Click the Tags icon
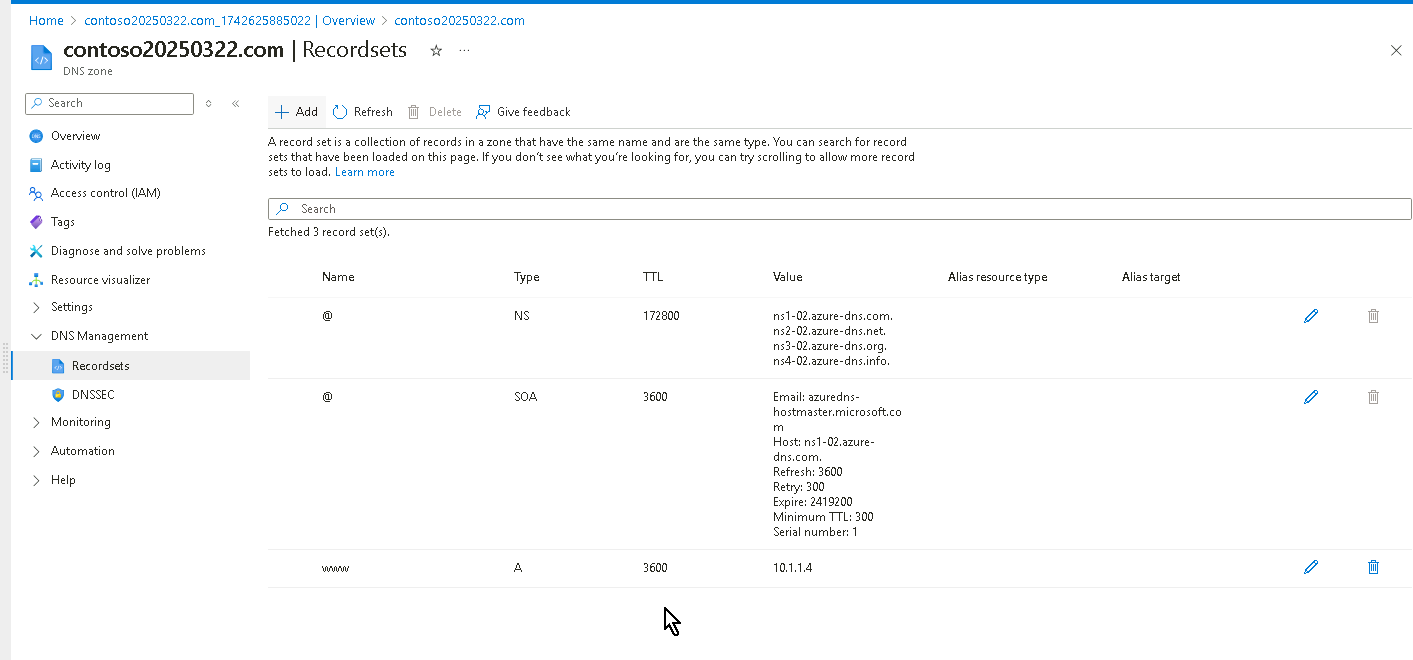The image size is (1413, 660). click(36, 222)
